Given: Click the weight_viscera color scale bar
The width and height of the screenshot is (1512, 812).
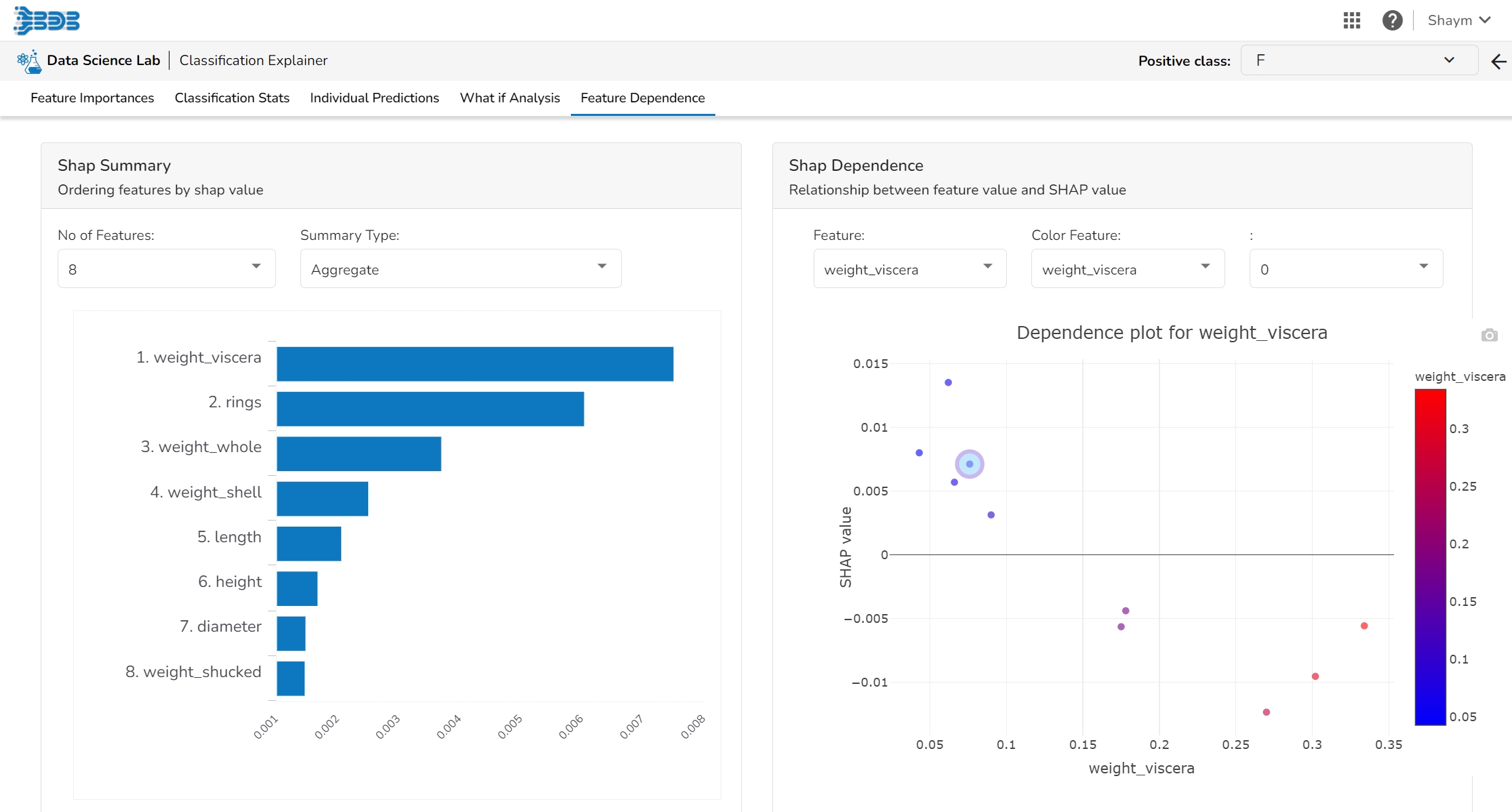Looking at the screenshot, I should point(1430,556).
